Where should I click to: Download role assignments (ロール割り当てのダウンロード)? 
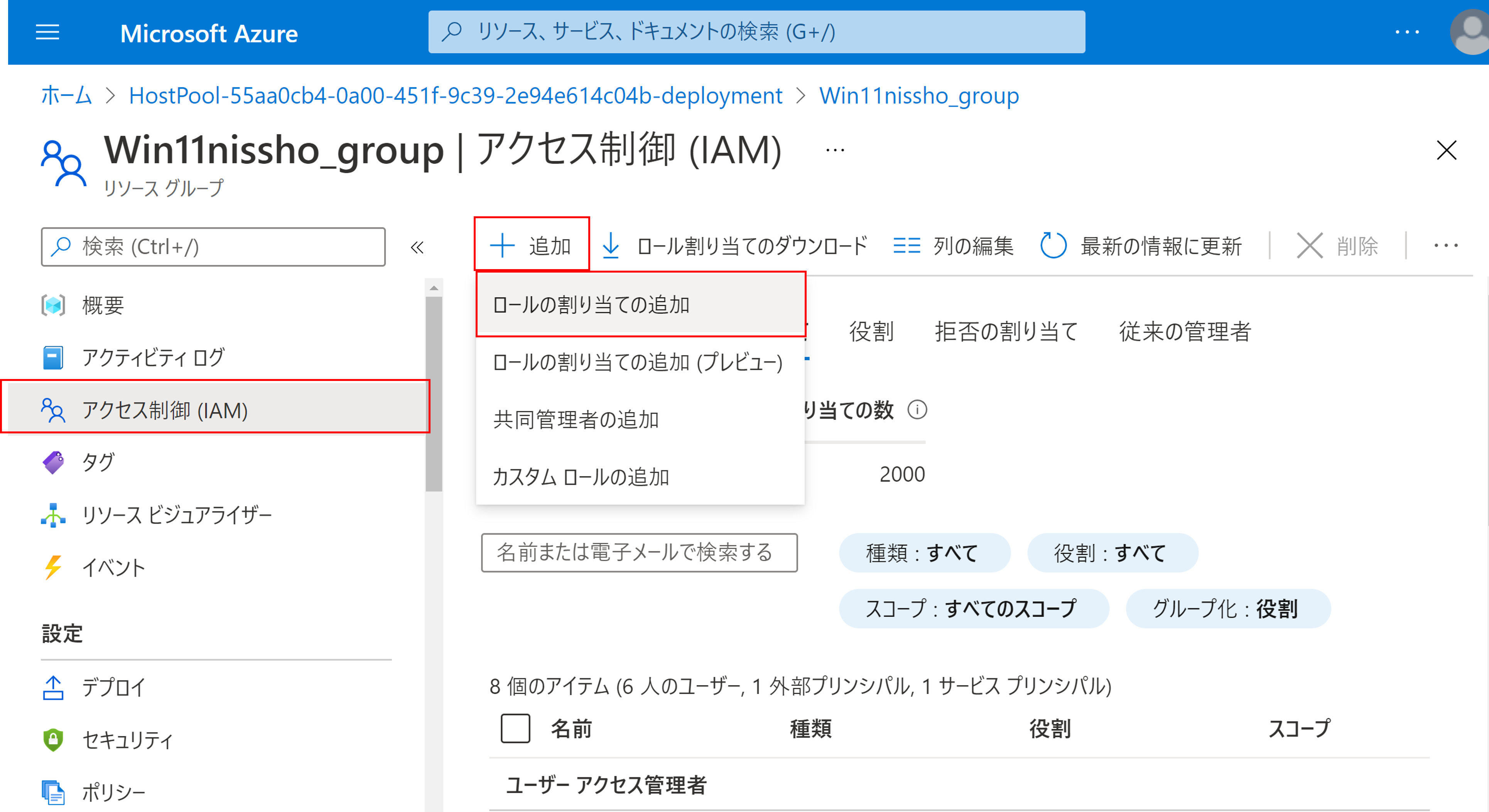[734, 246]
